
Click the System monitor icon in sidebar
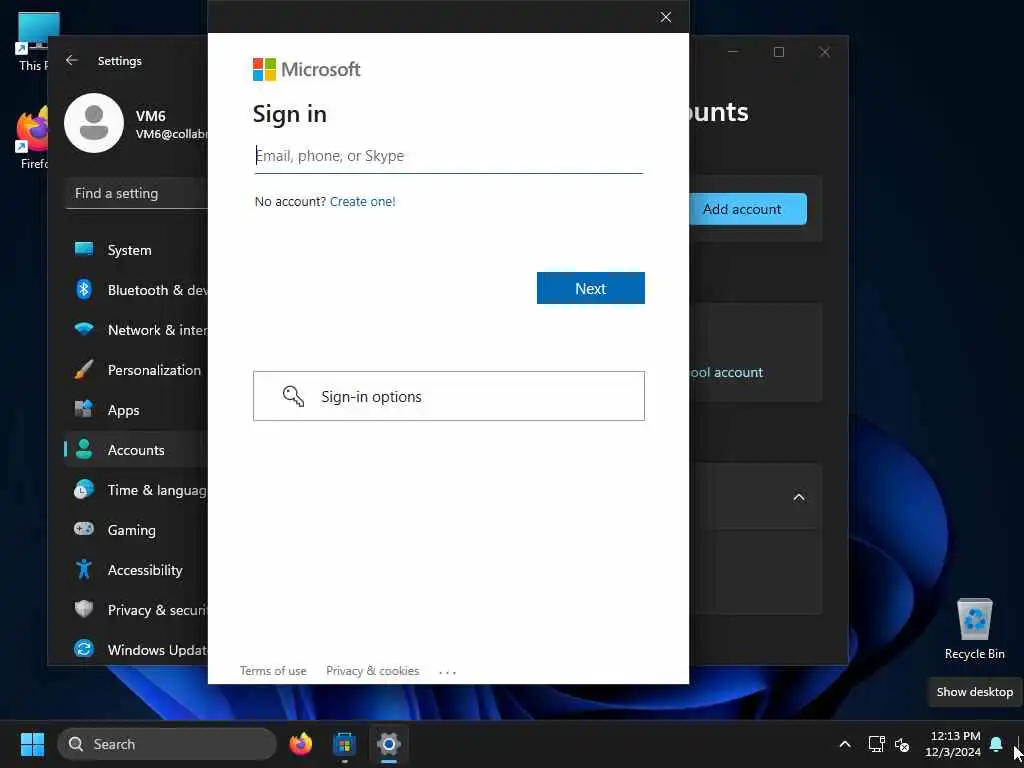84,249
